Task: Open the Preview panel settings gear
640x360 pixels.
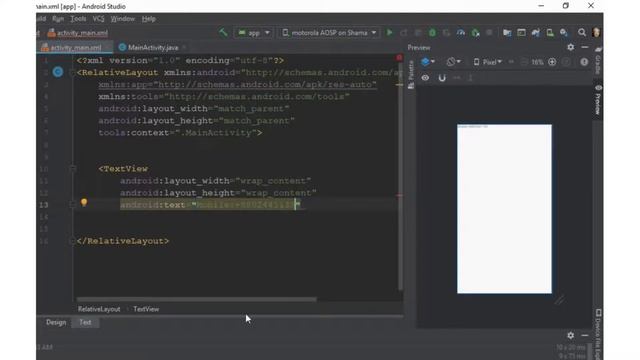Action: [x=571, y=47]
